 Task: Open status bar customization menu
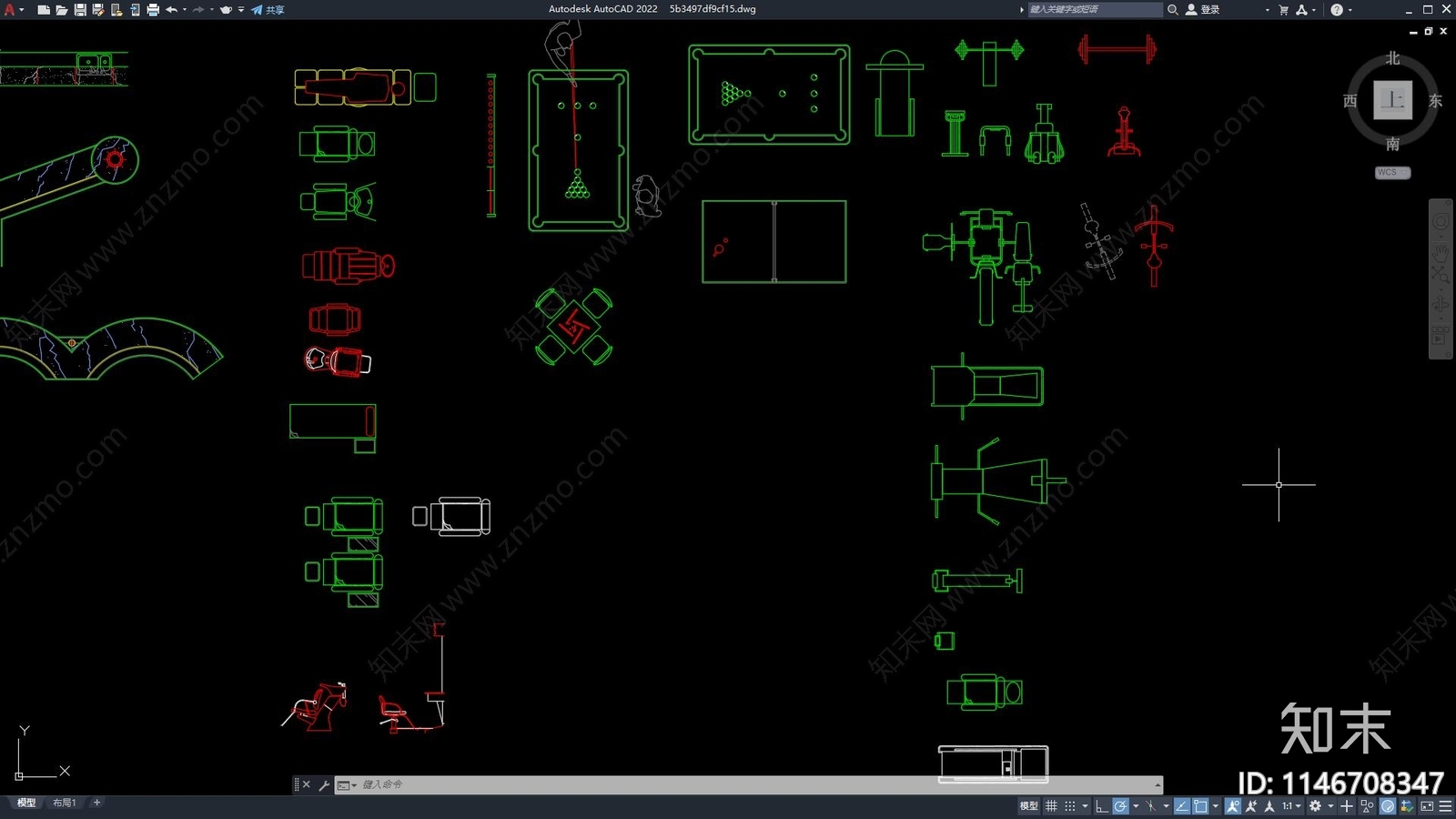pyautogui.click(x=1445, y=806)
